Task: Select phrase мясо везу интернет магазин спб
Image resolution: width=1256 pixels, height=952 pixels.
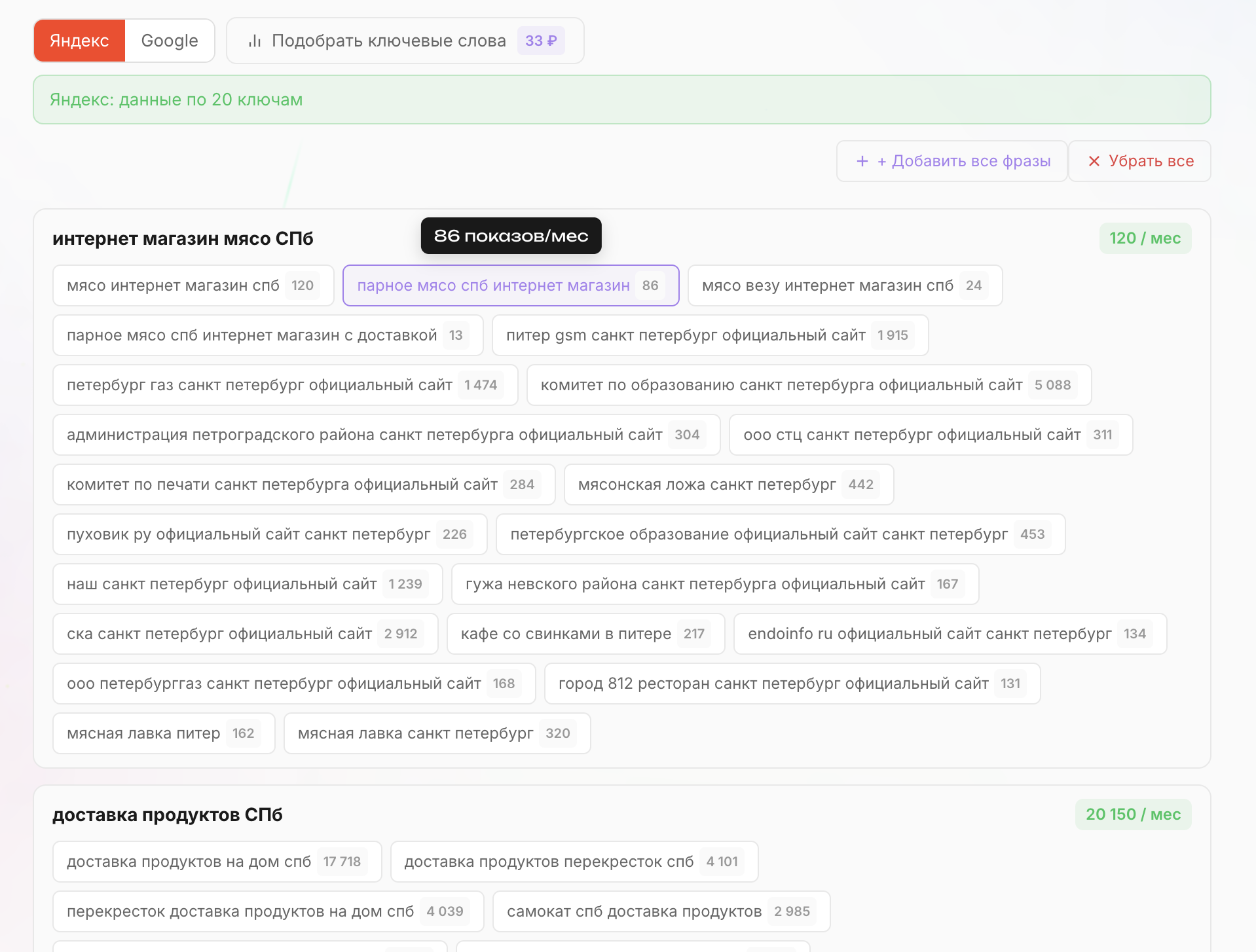Action: [845, 285]
